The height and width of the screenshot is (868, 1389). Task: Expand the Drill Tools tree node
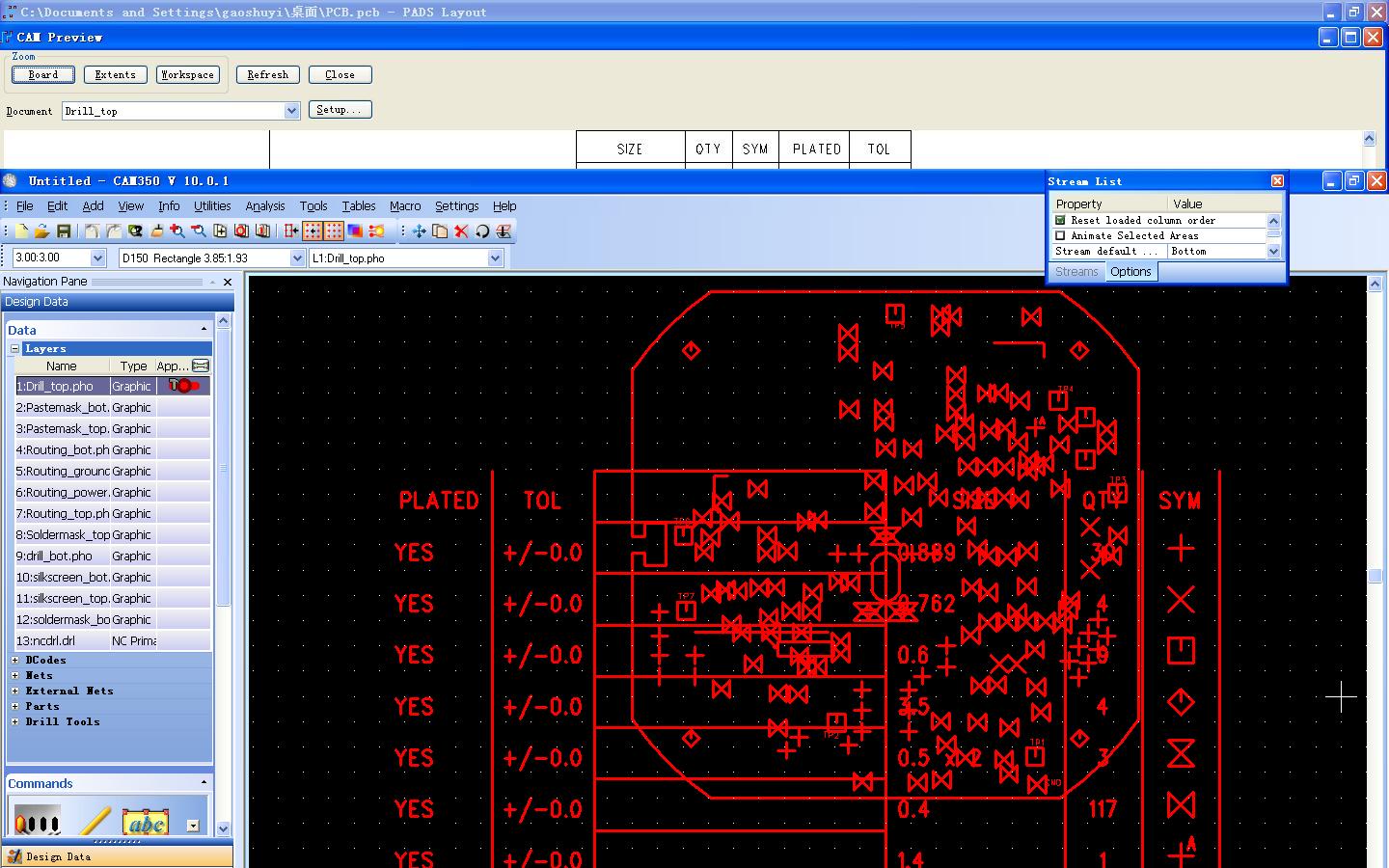tap(15, 722)
